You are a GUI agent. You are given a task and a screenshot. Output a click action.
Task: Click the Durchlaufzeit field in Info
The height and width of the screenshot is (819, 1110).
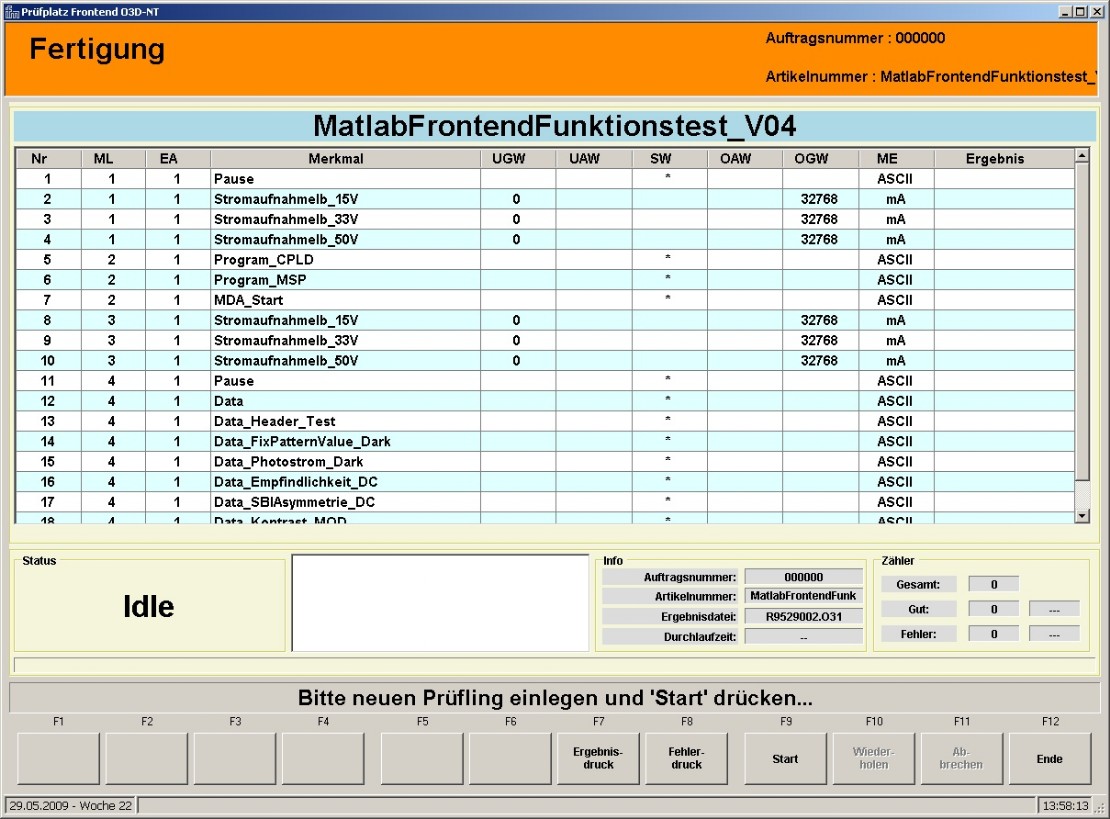tap(803, 637)
